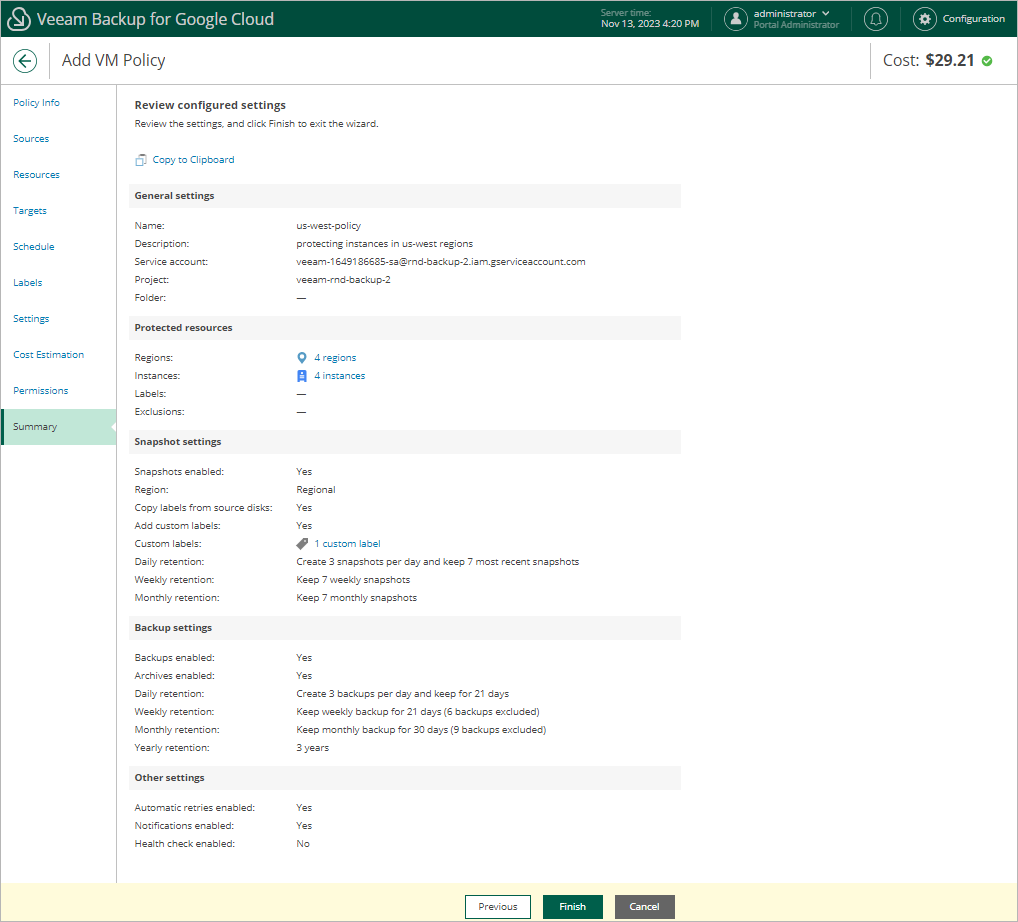Screen dimensions: 1018x922
Task: Click the Copy to Clipboard link
Action: 193,160
